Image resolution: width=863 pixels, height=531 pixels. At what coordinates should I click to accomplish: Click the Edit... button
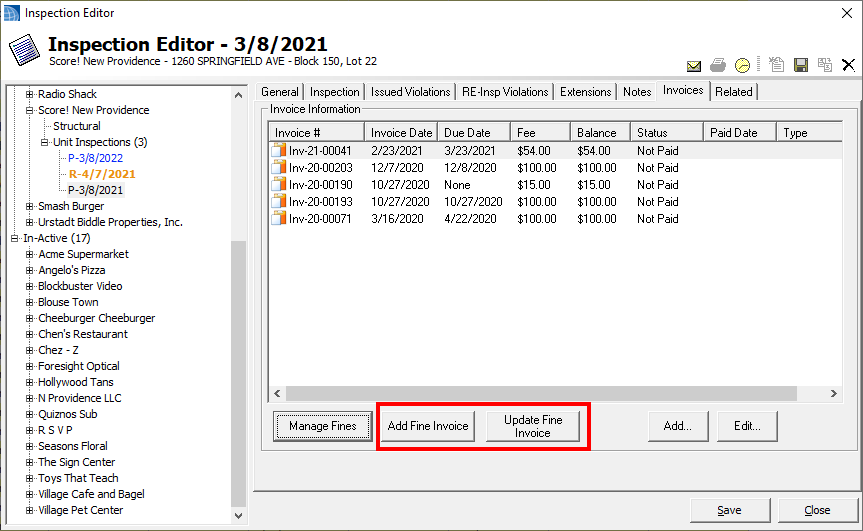point(747,426)
